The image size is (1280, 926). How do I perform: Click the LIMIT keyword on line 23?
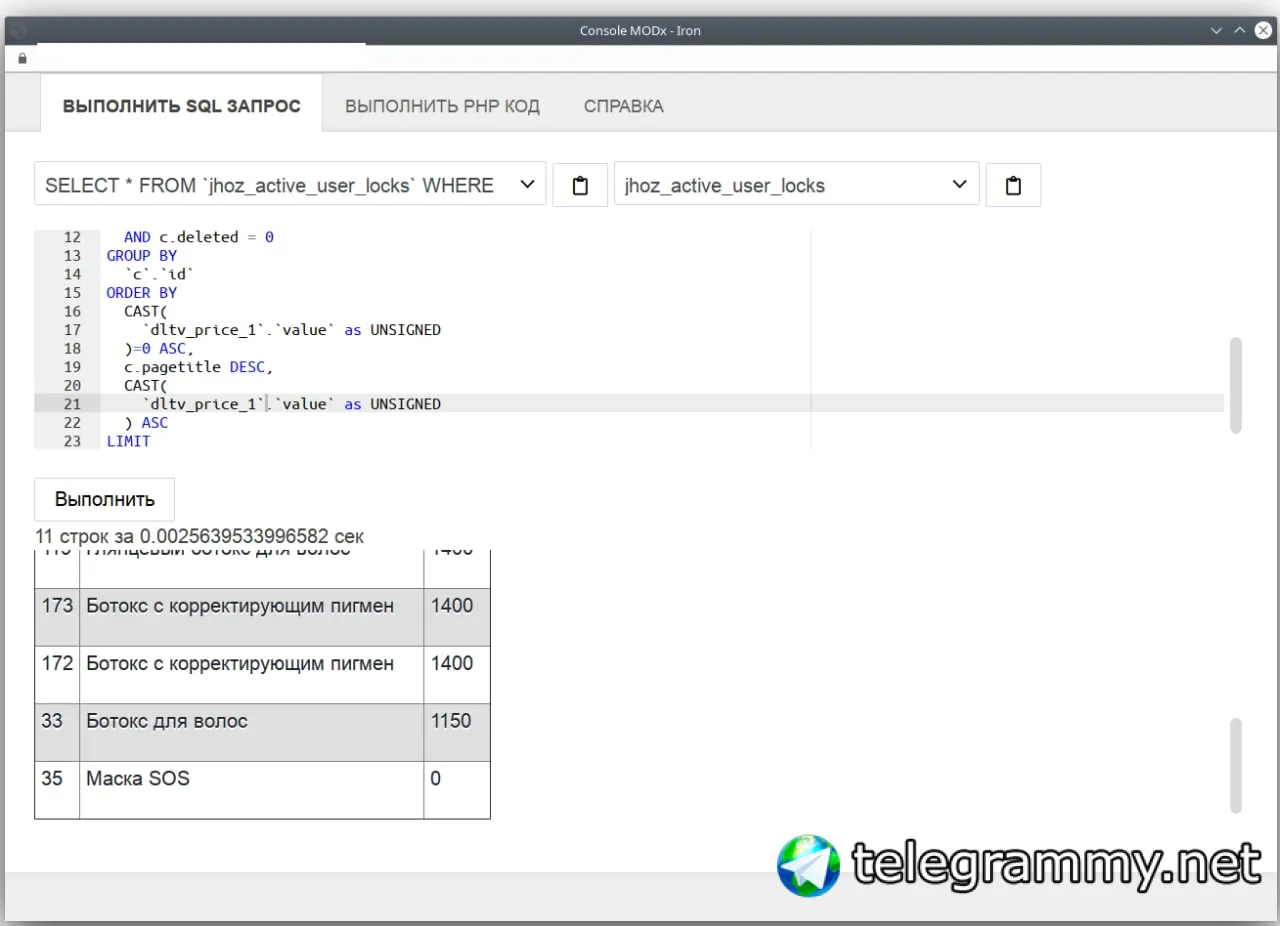click(x=128, y=441)
